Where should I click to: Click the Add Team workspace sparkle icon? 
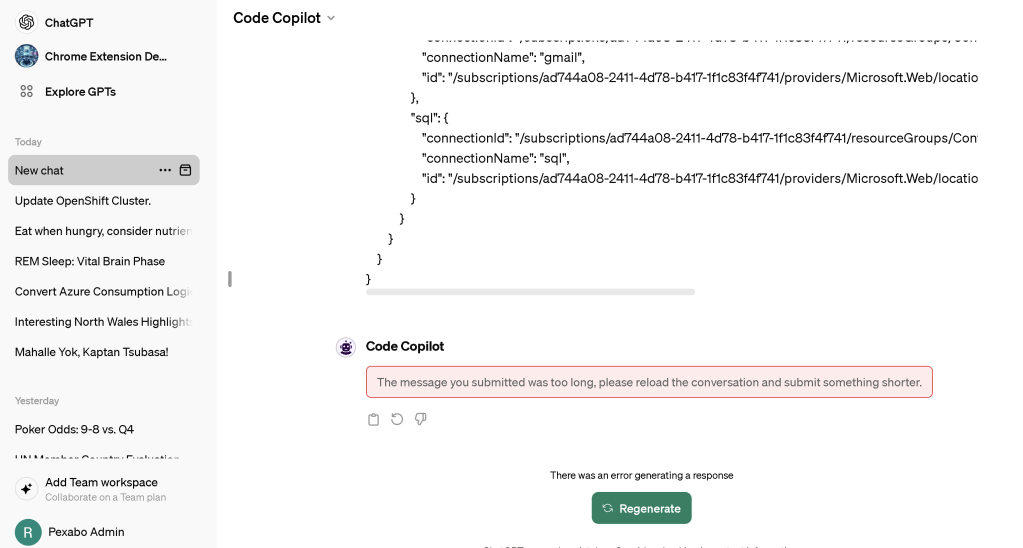[x=26, y=489]
